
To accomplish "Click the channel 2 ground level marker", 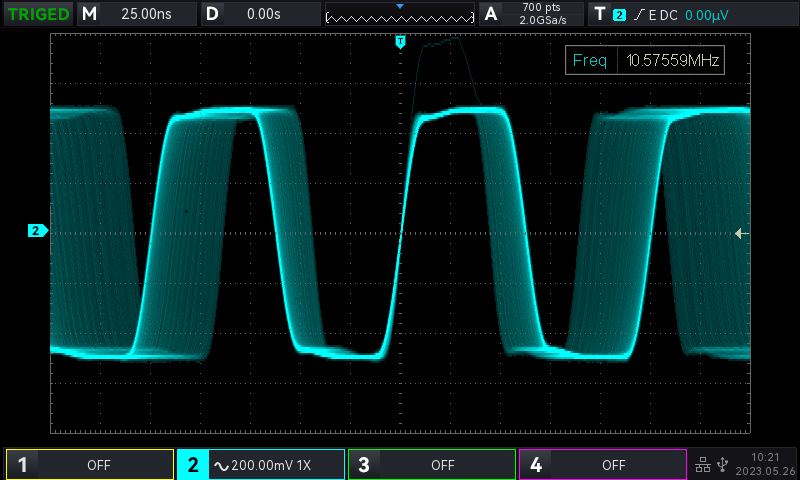I will point(37,231).
